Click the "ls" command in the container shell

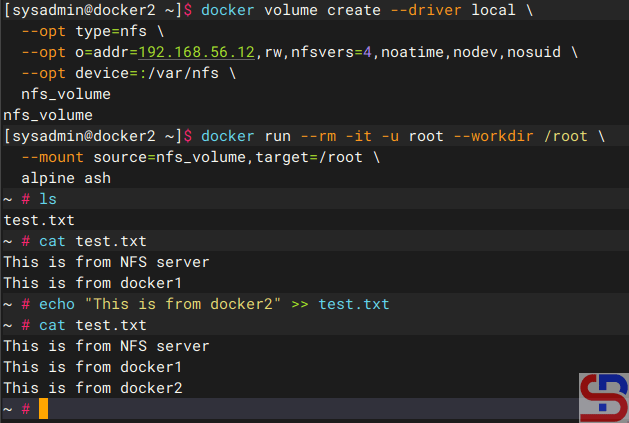coord(48,200)
